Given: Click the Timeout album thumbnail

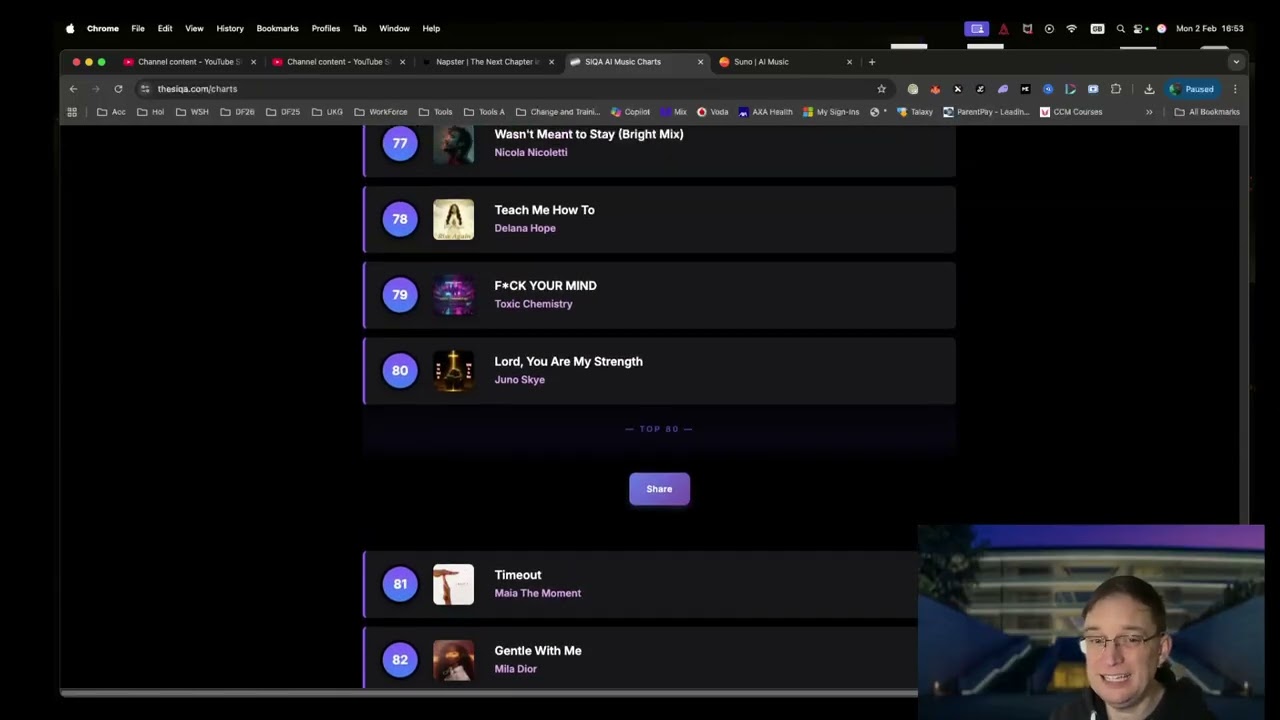Looking at the screenshot, I should point(454,585).
